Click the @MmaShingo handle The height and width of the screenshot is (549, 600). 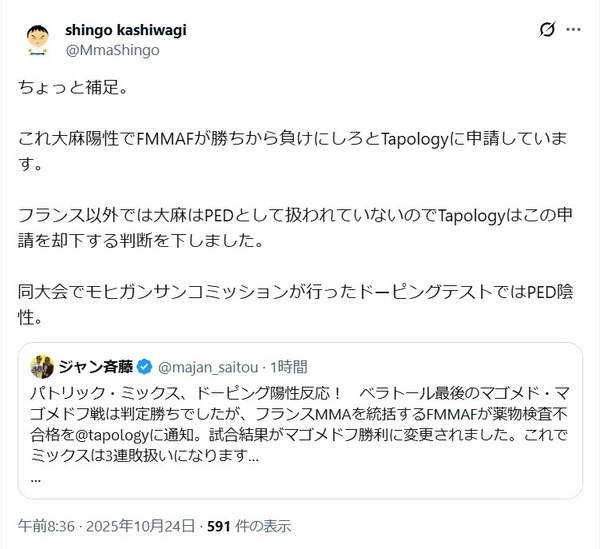[112, 50]
